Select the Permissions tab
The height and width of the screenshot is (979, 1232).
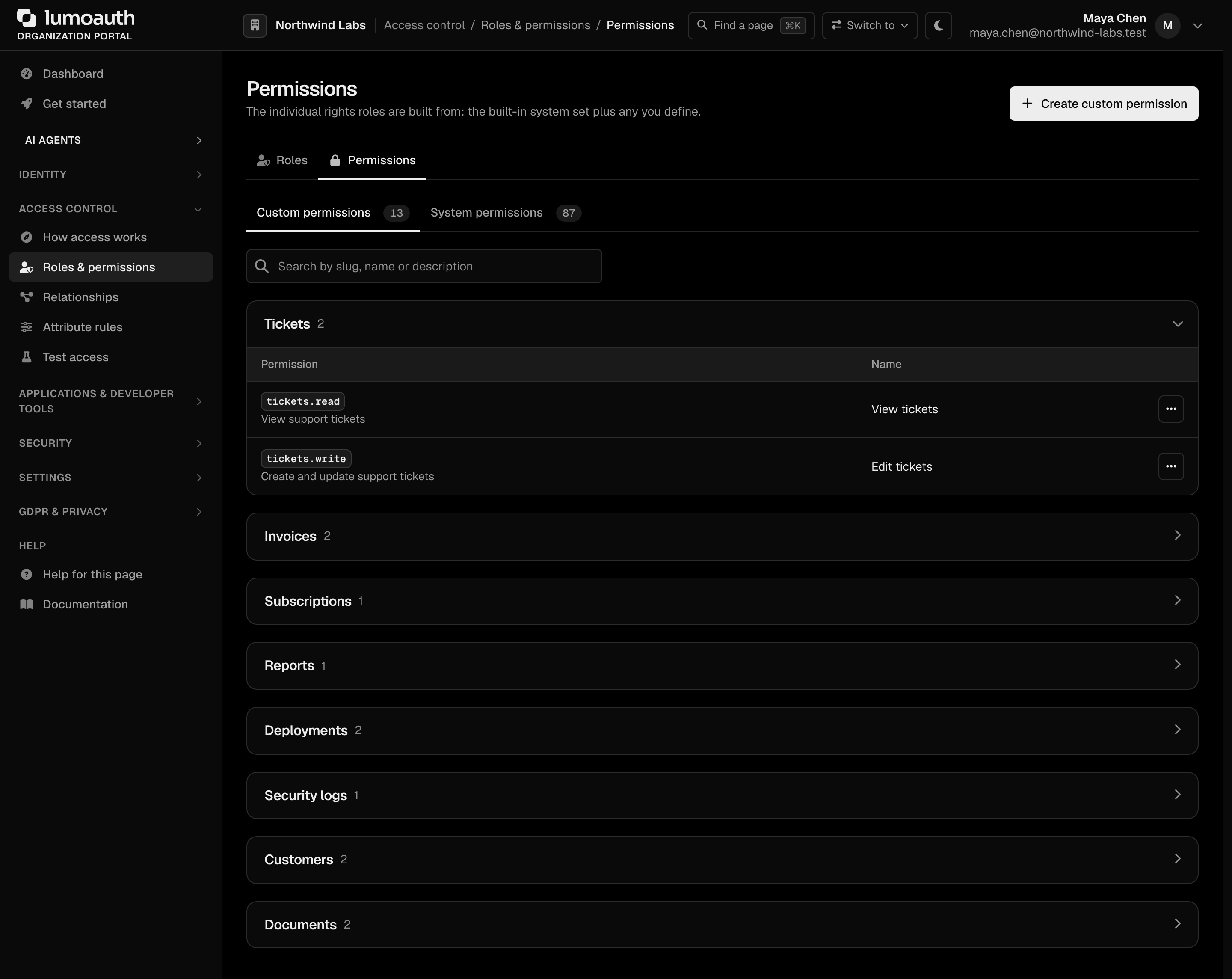(x=372, y=160)
